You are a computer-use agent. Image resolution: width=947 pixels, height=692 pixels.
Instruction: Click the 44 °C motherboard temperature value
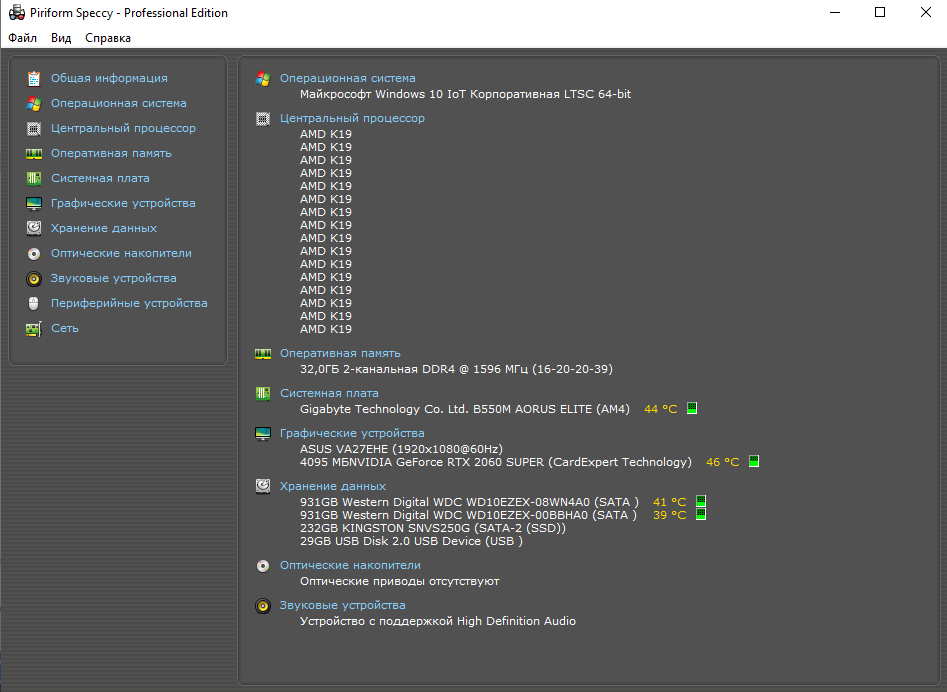(x=661, y=409)
